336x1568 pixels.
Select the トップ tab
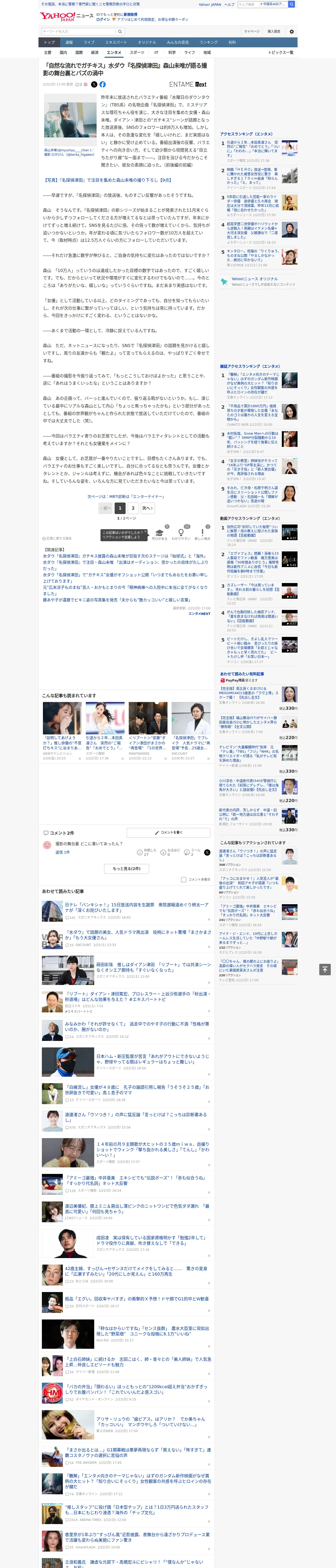[x=49, y=42]
